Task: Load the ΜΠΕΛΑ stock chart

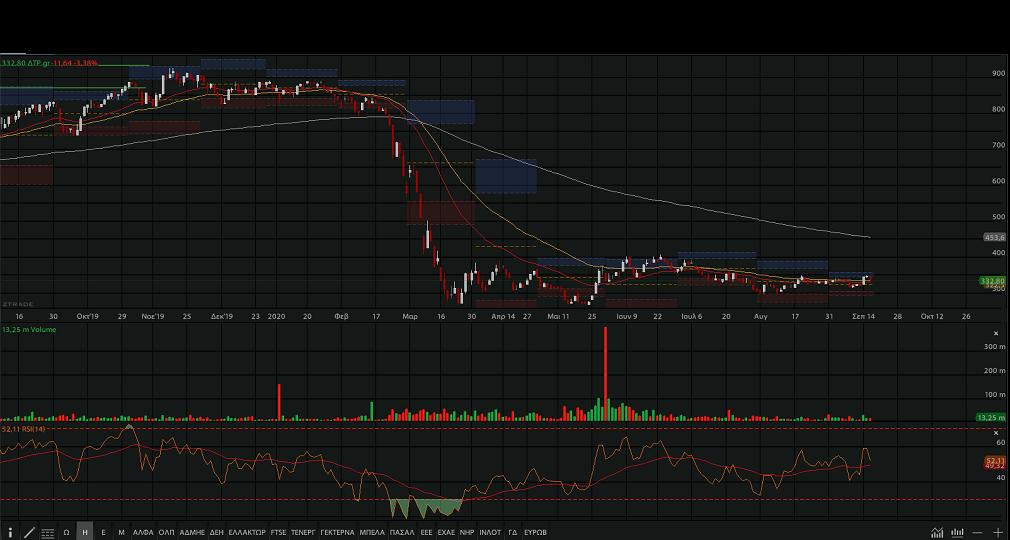Action: (x=372, y=532)
